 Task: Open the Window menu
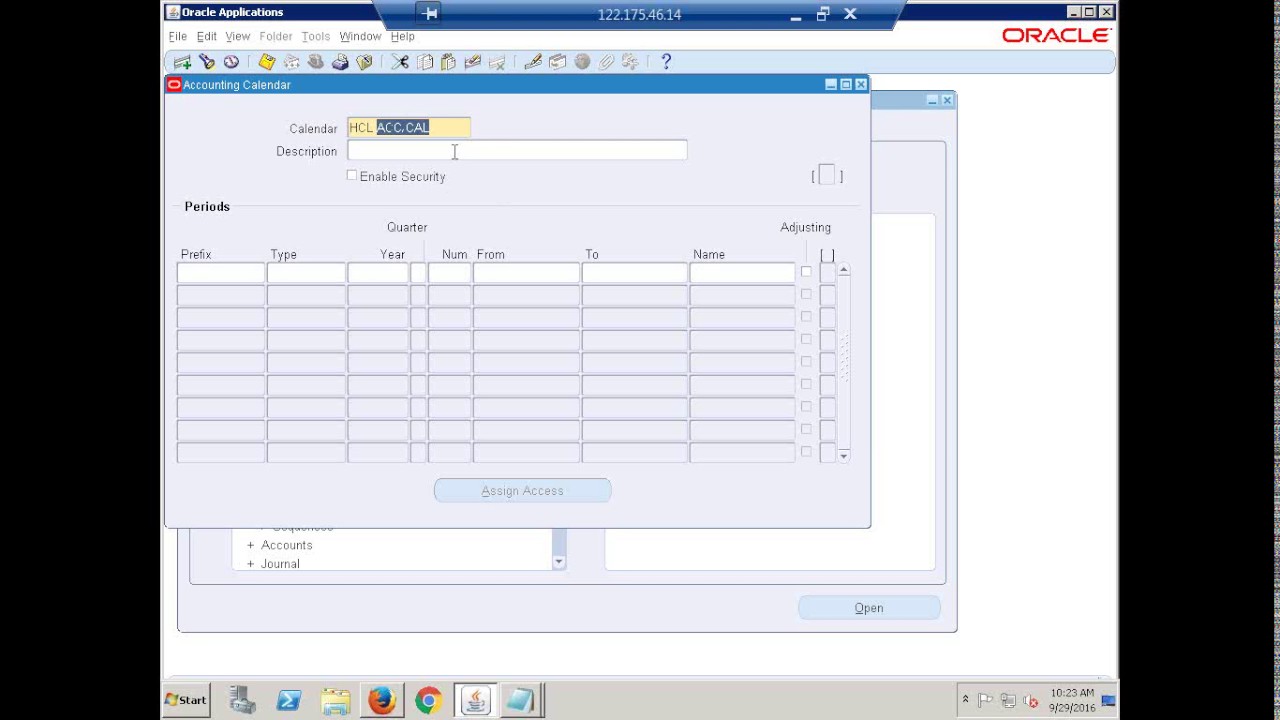point(360,36)
